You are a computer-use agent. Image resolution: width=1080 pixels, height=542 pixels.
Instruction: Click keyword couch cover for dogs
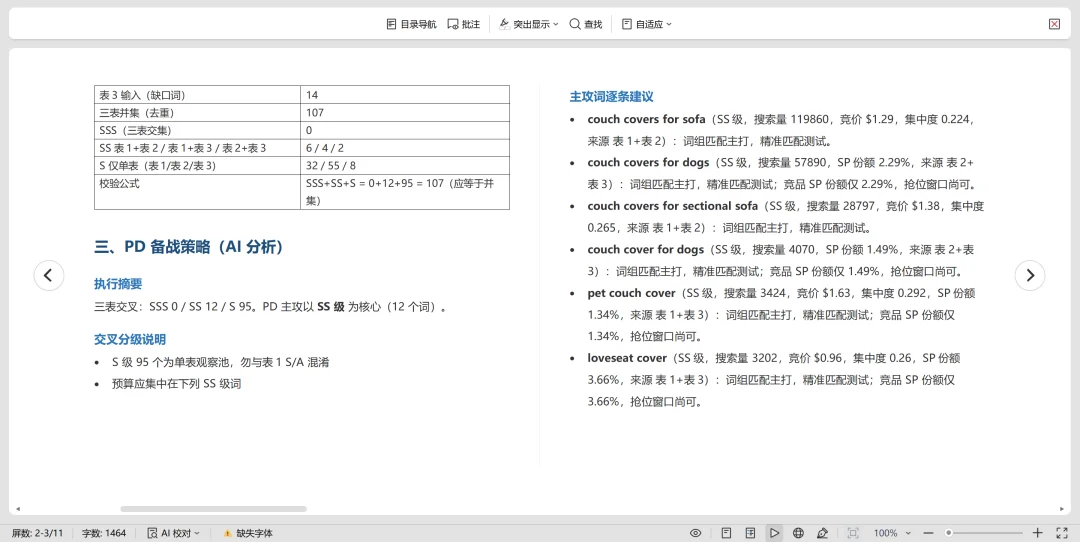click(x=645, y=249)
